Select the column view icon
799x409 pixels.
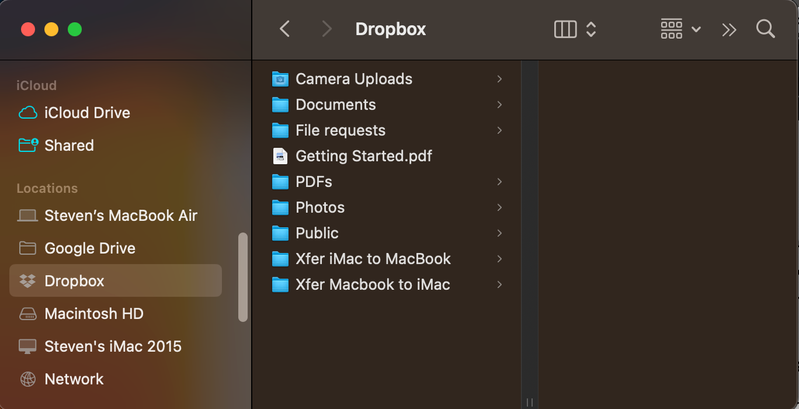(x=565, y=29)
